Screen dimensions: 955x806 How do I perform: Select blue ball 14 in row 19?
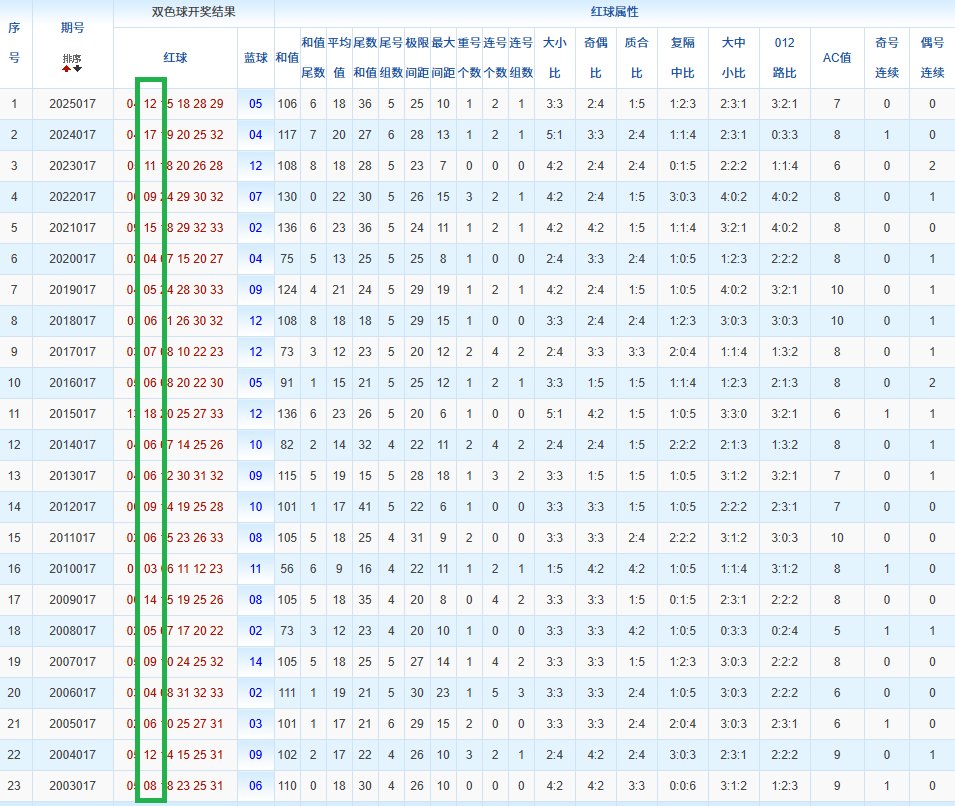[x=256, y=662]
